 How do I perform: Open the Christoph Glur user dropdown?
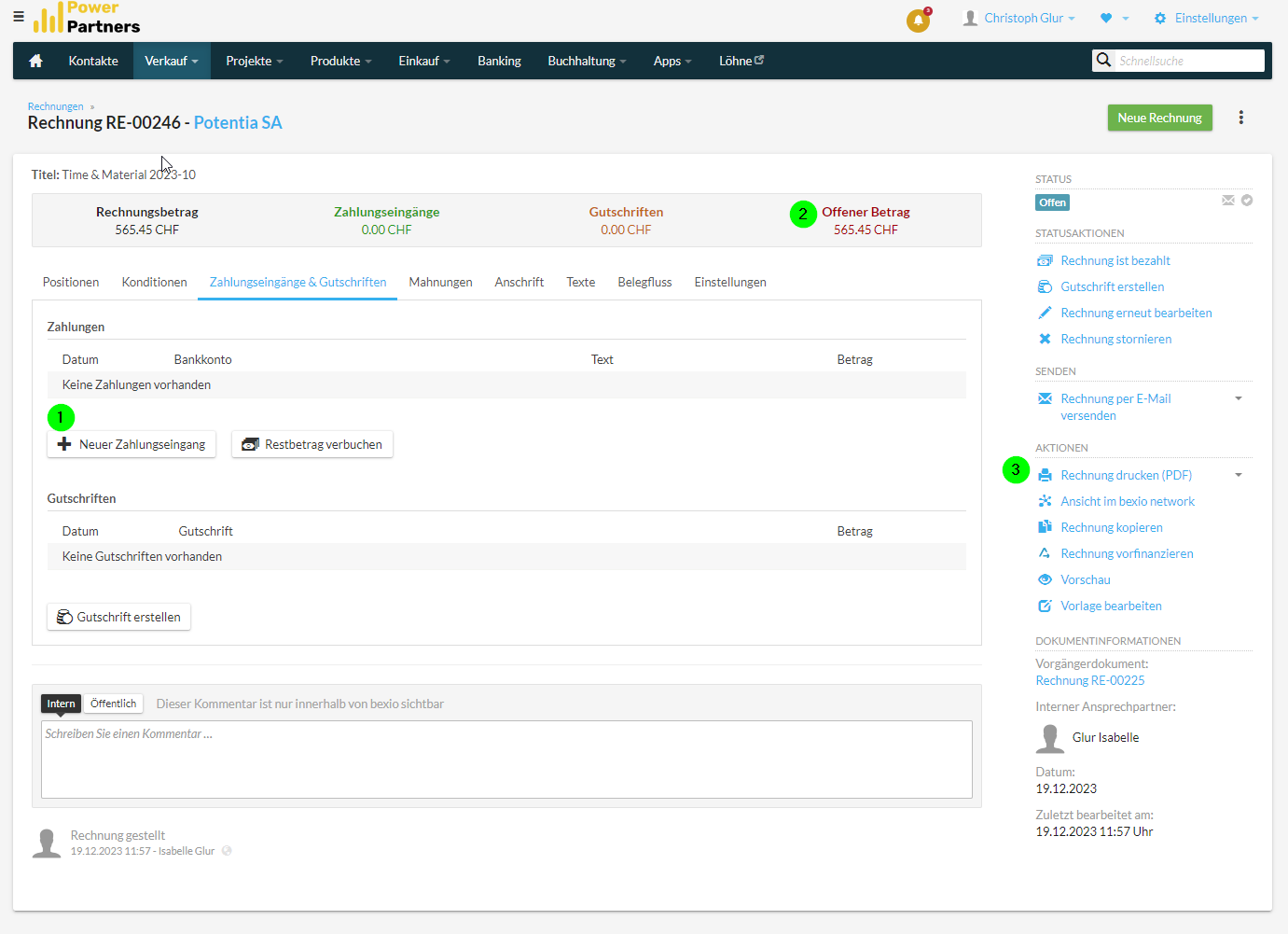click(x=1030, y=18)
